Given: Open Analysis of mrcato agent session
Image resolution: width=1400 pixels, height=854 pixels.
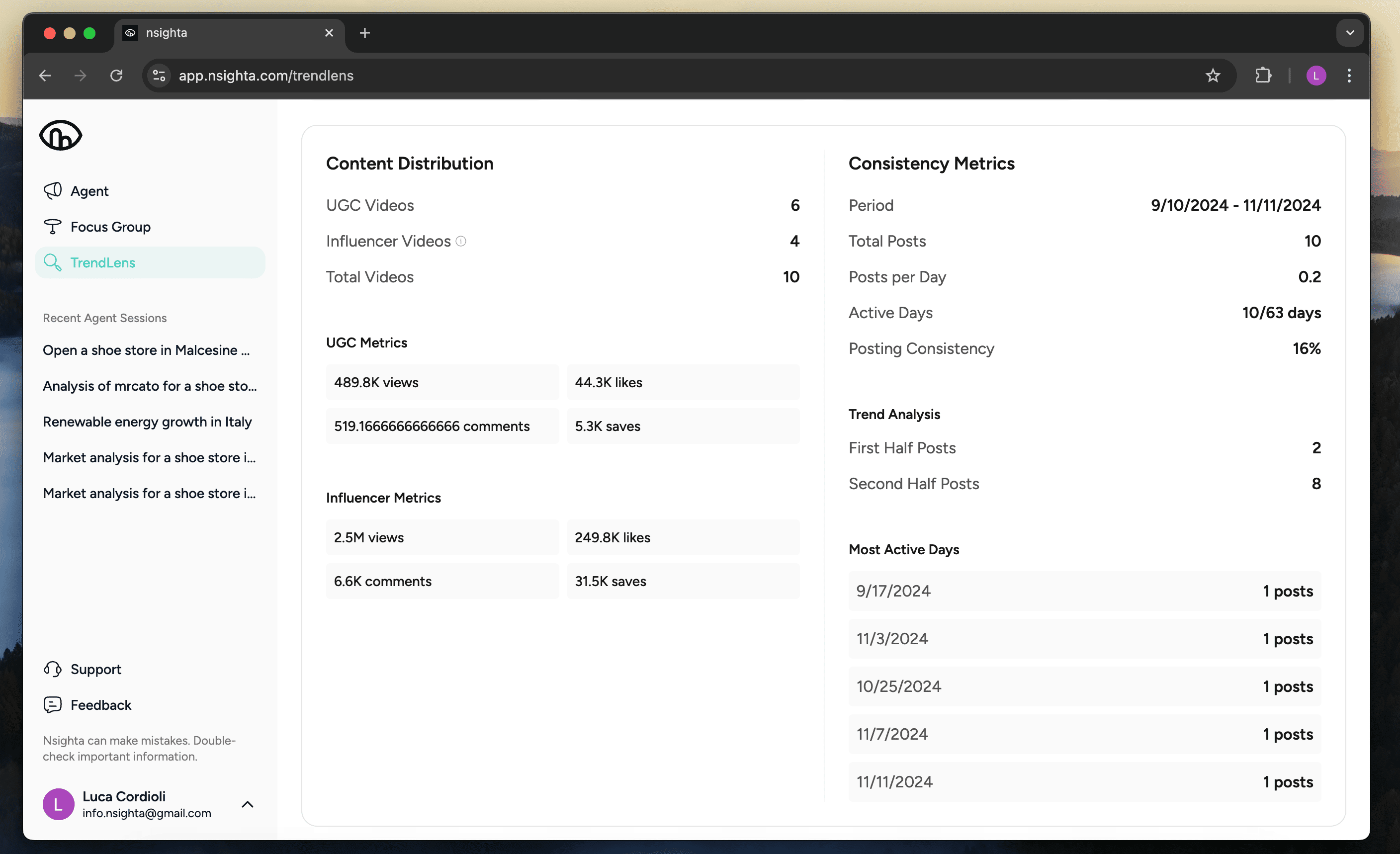Looking at the screenshot, I should tap(149, 385).
